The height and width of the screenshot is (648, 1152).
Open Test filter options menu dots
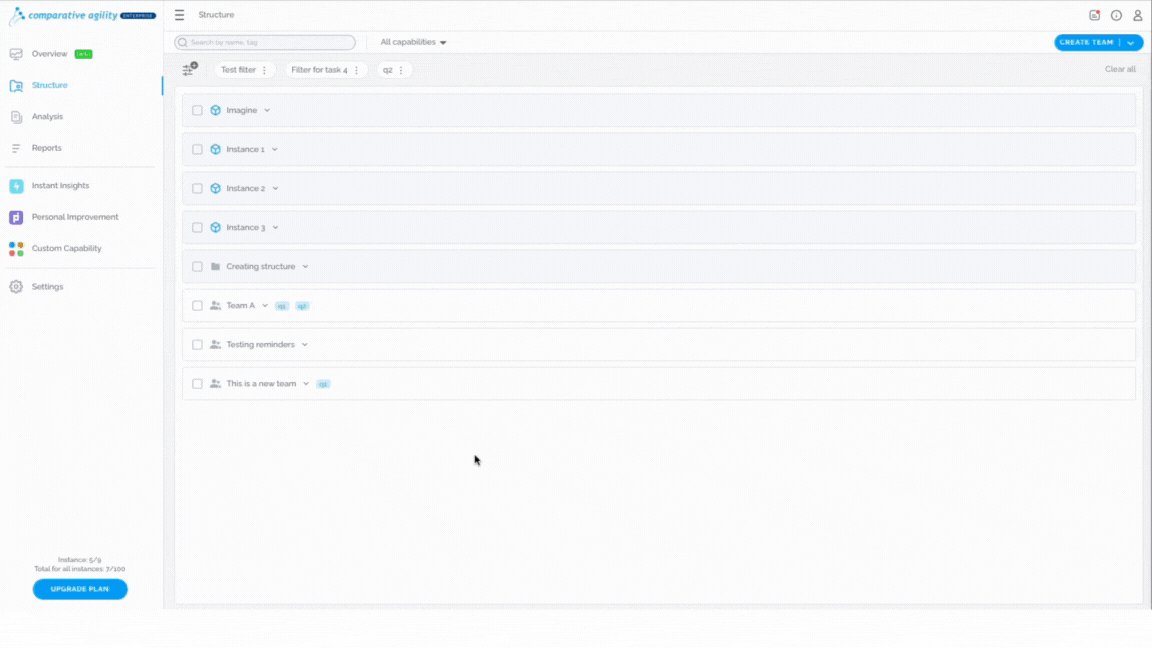[264, 70]
